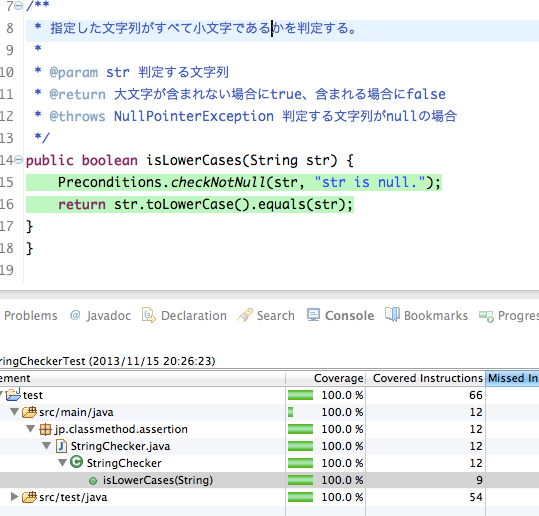
Task: Expand the src/test/java tree node
Action: [14, 496]
